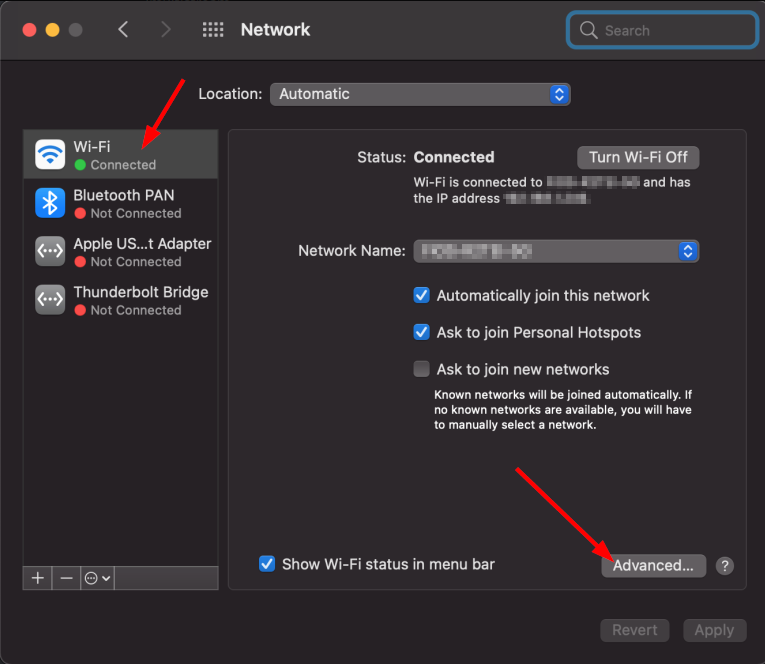Open the service action gear menu
Screen dimensions: 765x664
tap(98, 578)
